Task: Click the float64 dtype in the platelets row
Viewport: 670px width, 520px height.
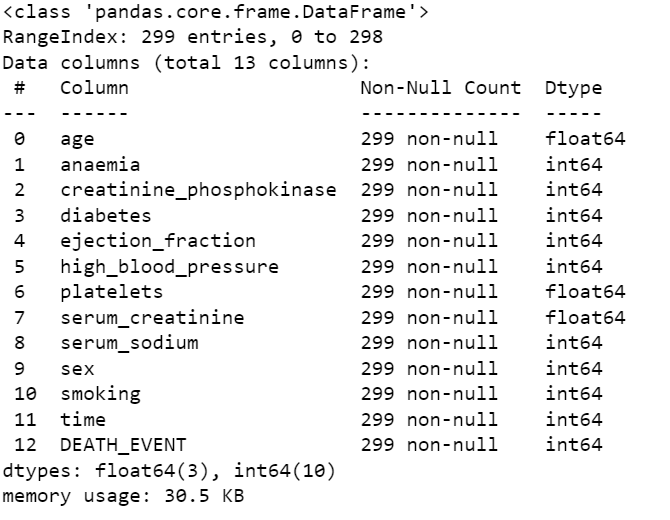Action: [x=585, y=292]
